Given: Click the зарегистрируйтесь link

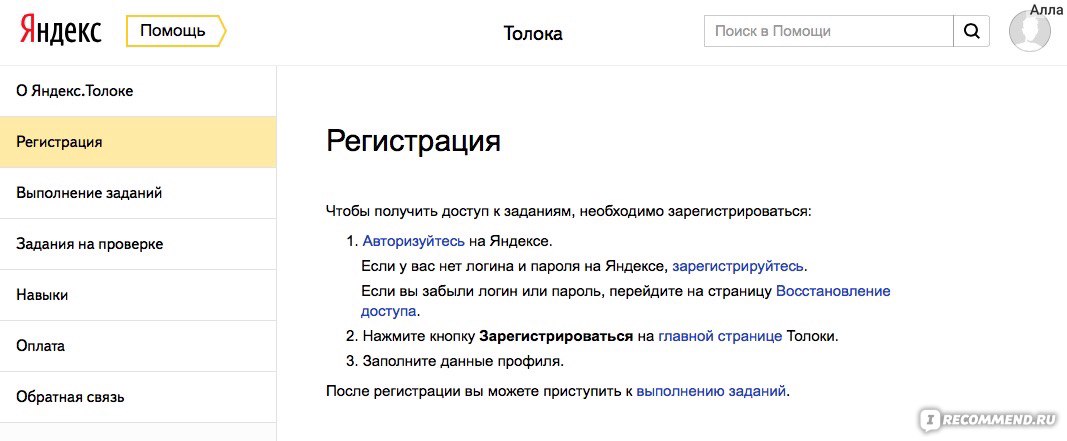Looking at the screenshot, I should pos(738,266).
